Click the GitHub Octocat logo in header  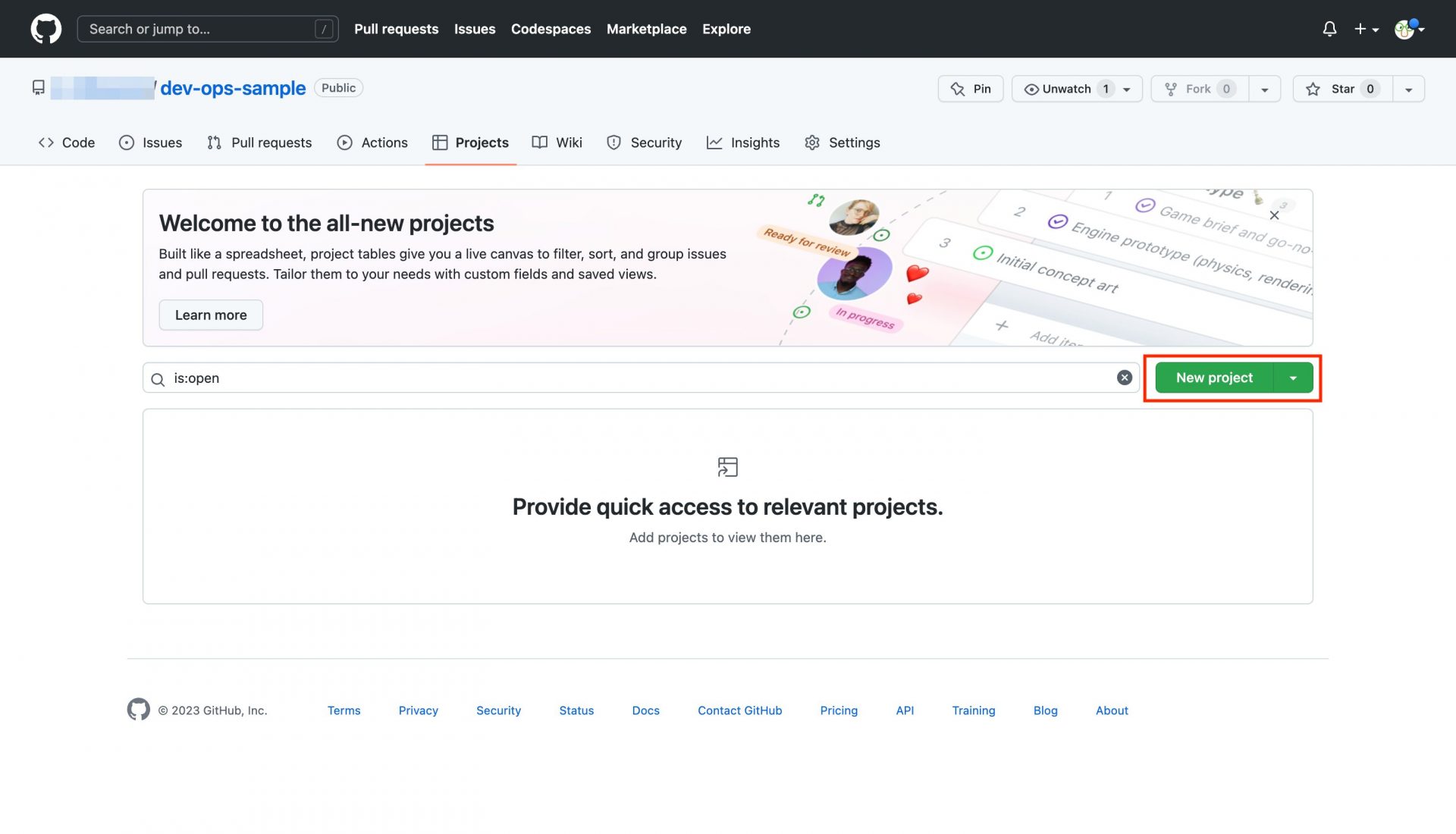pyautogui.click(x=45, y=29)
